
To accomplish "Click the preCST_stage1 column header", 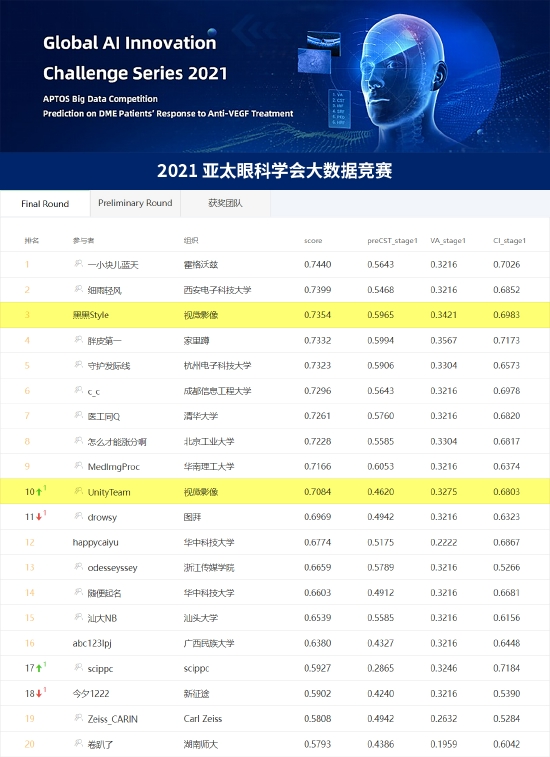I will coord(392,240).
